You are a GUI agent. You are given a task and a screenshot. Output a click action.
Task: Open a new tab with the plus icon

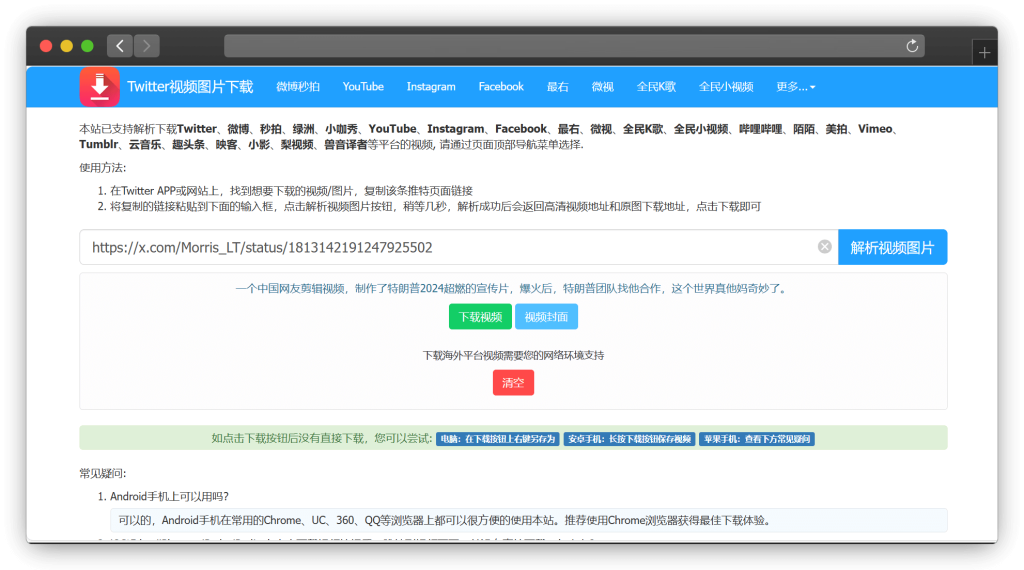coord(984,53)
